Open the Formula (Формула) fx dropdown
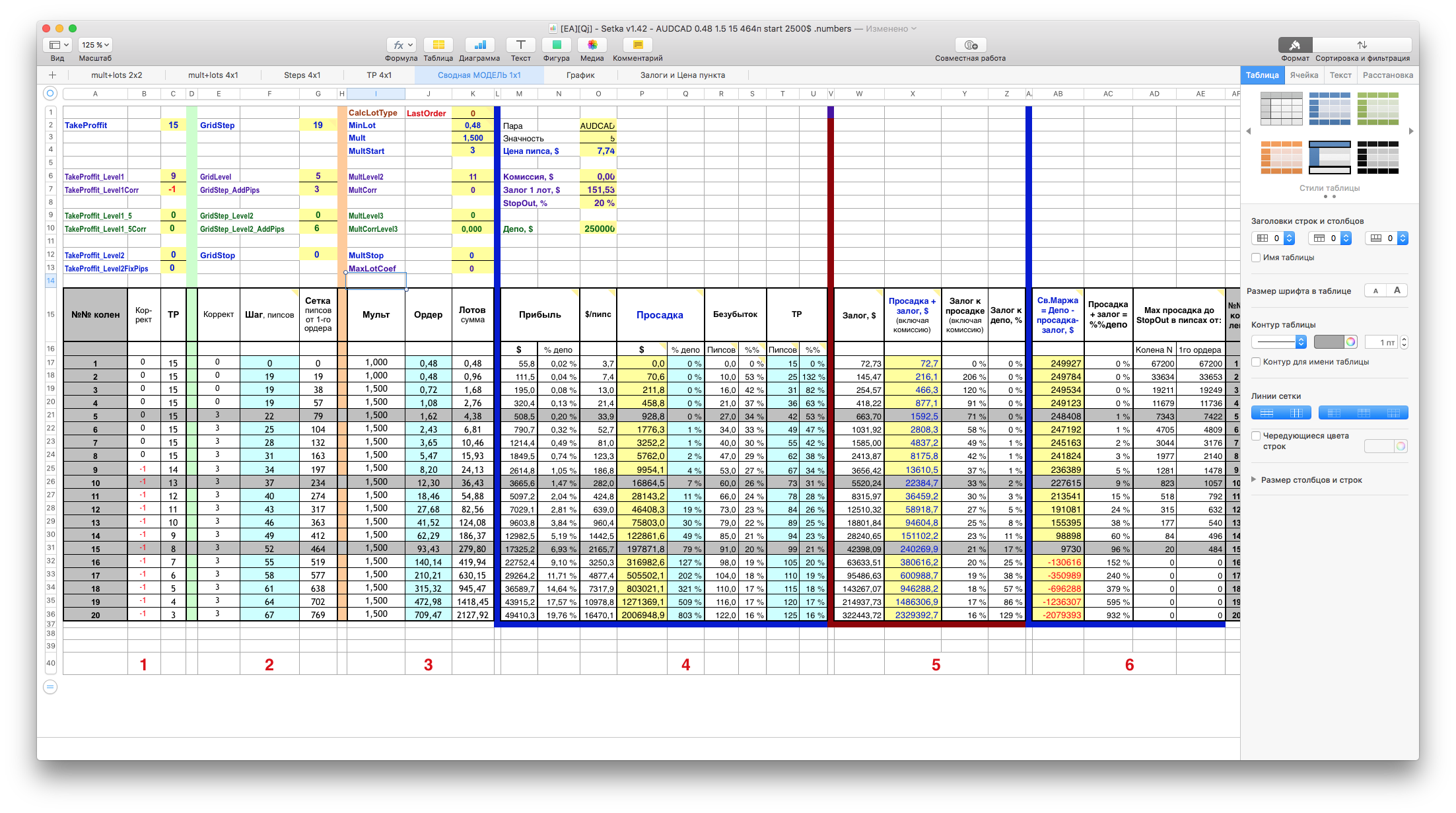Viewport: 1456px width, 813px height. point(401,45)
